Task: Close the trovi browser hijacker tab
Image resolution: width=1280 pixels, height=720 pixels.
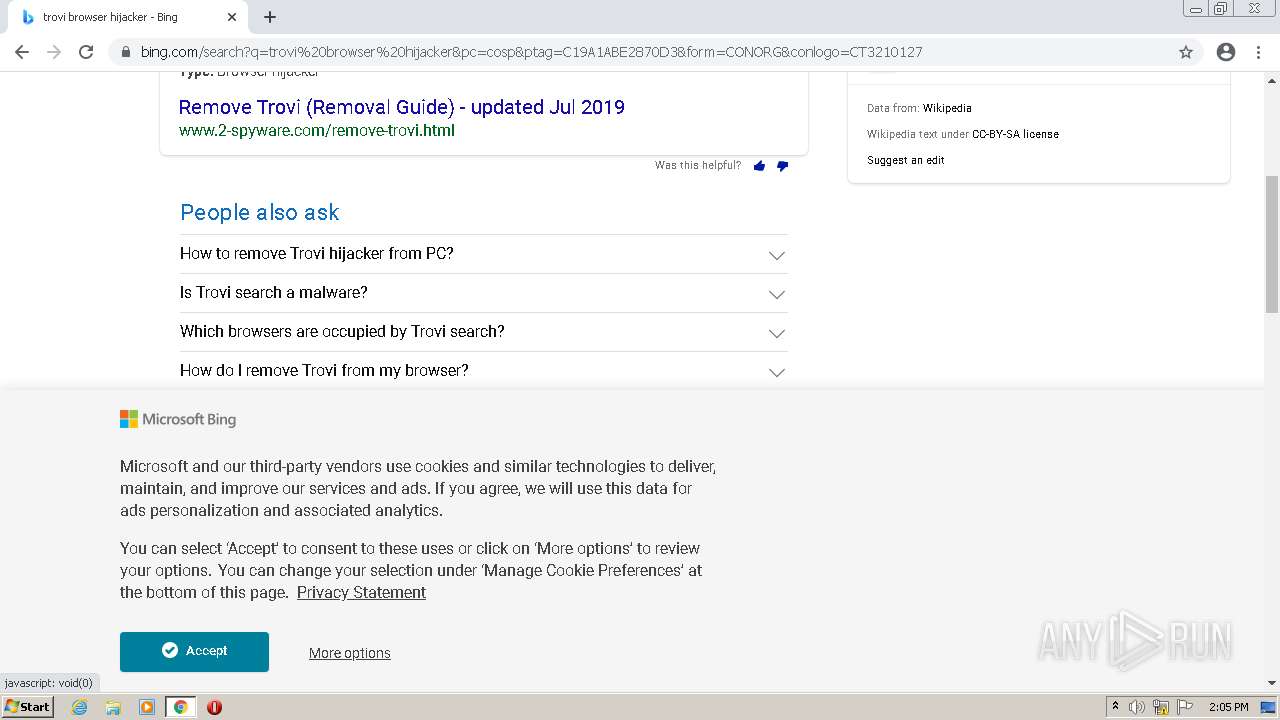Action: (x=232, y=17)
